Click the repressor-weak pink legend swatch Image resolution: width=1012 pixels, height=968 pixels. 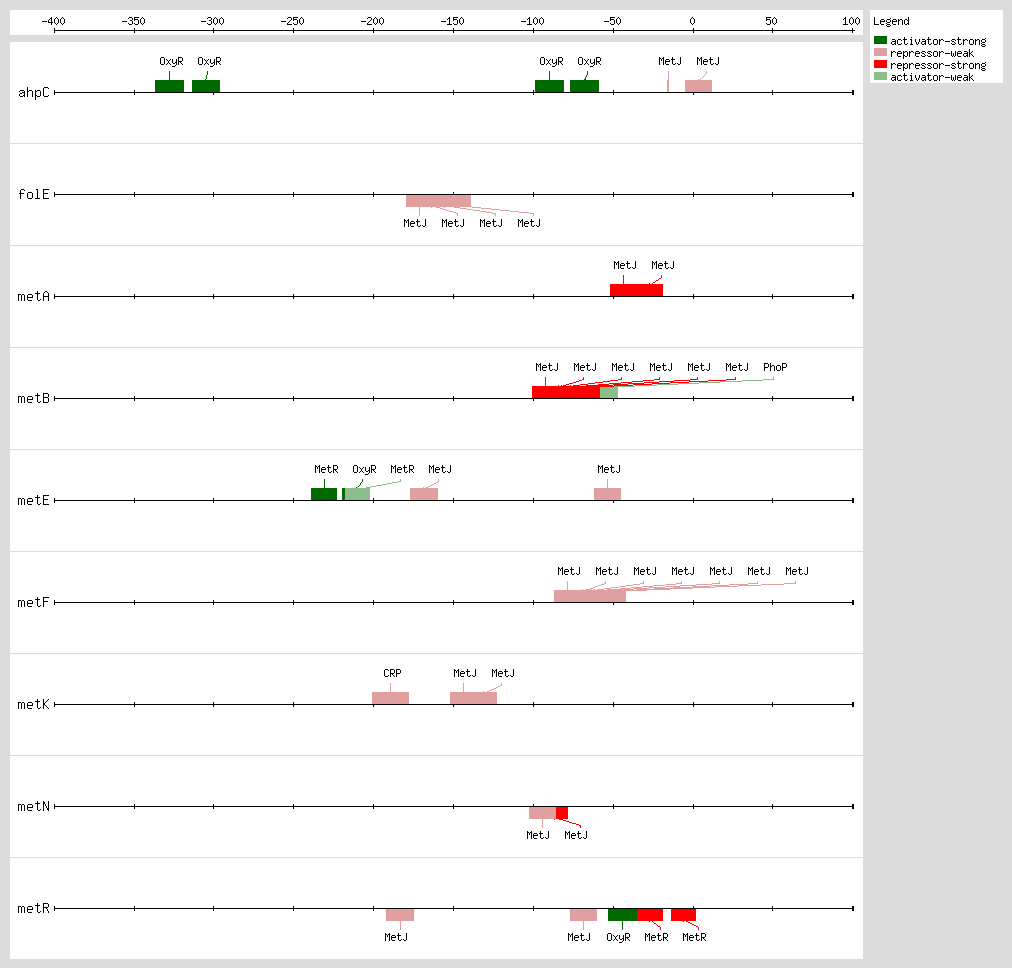[880, 52]
